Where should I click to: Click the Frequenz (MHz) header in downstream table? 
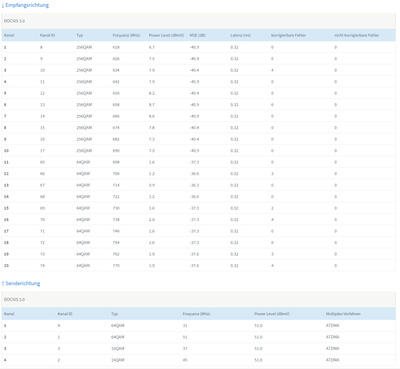[x=126, y=35]
